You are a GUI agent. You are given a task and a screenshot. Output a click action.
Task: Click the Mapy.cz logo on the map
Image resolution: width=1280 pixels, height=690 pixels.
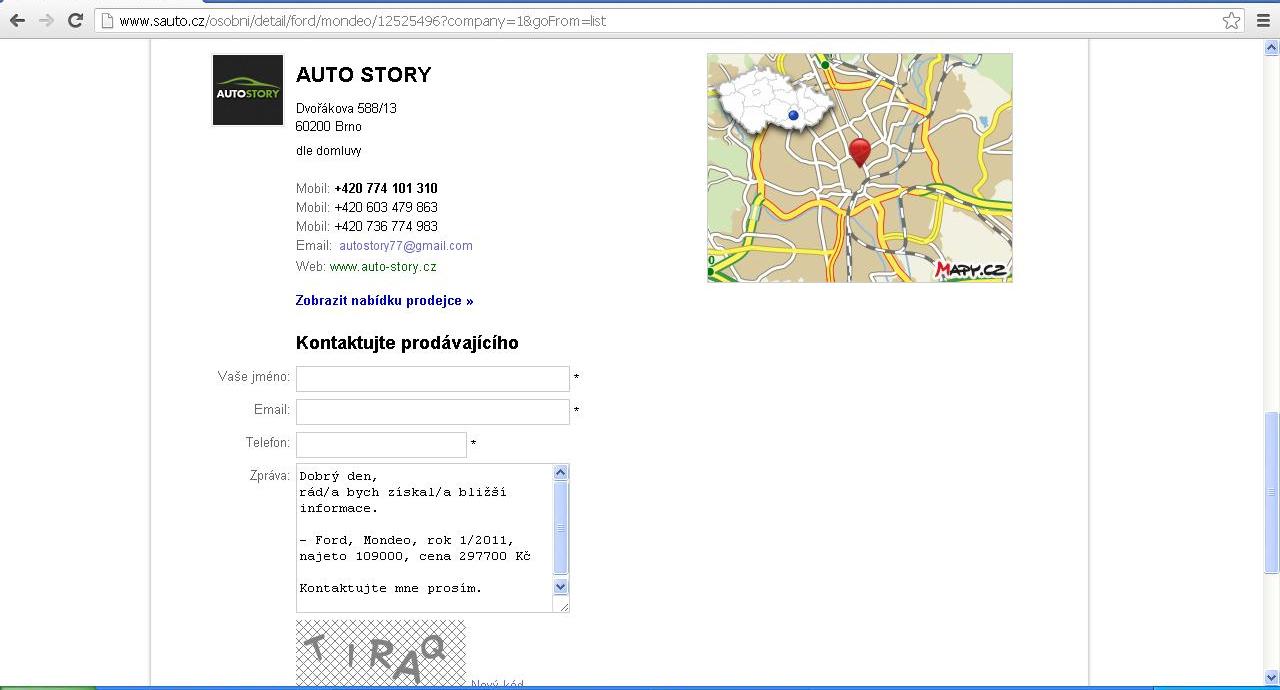[970, 269]
